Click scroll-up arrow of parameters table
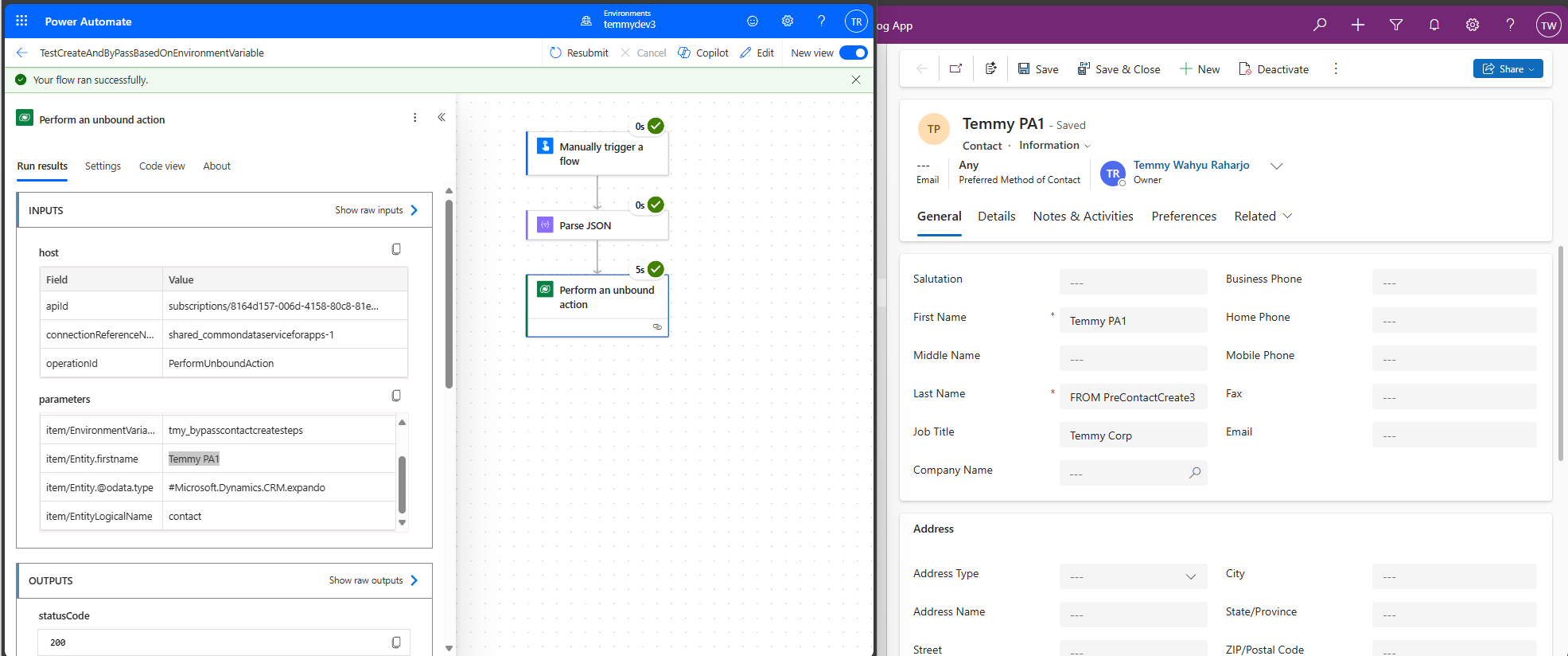 point(402,422)
